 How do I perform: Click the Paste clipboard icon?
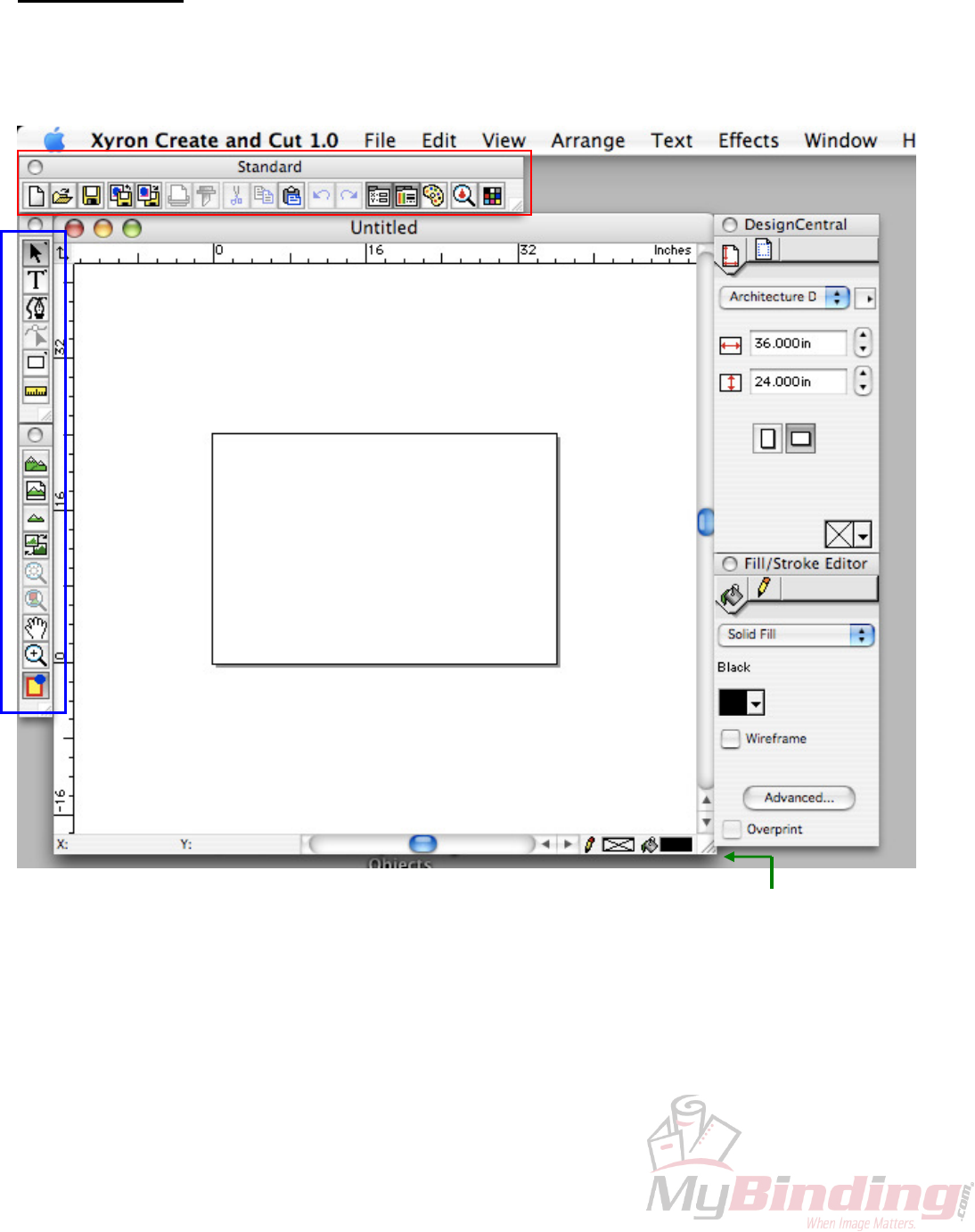291,195
